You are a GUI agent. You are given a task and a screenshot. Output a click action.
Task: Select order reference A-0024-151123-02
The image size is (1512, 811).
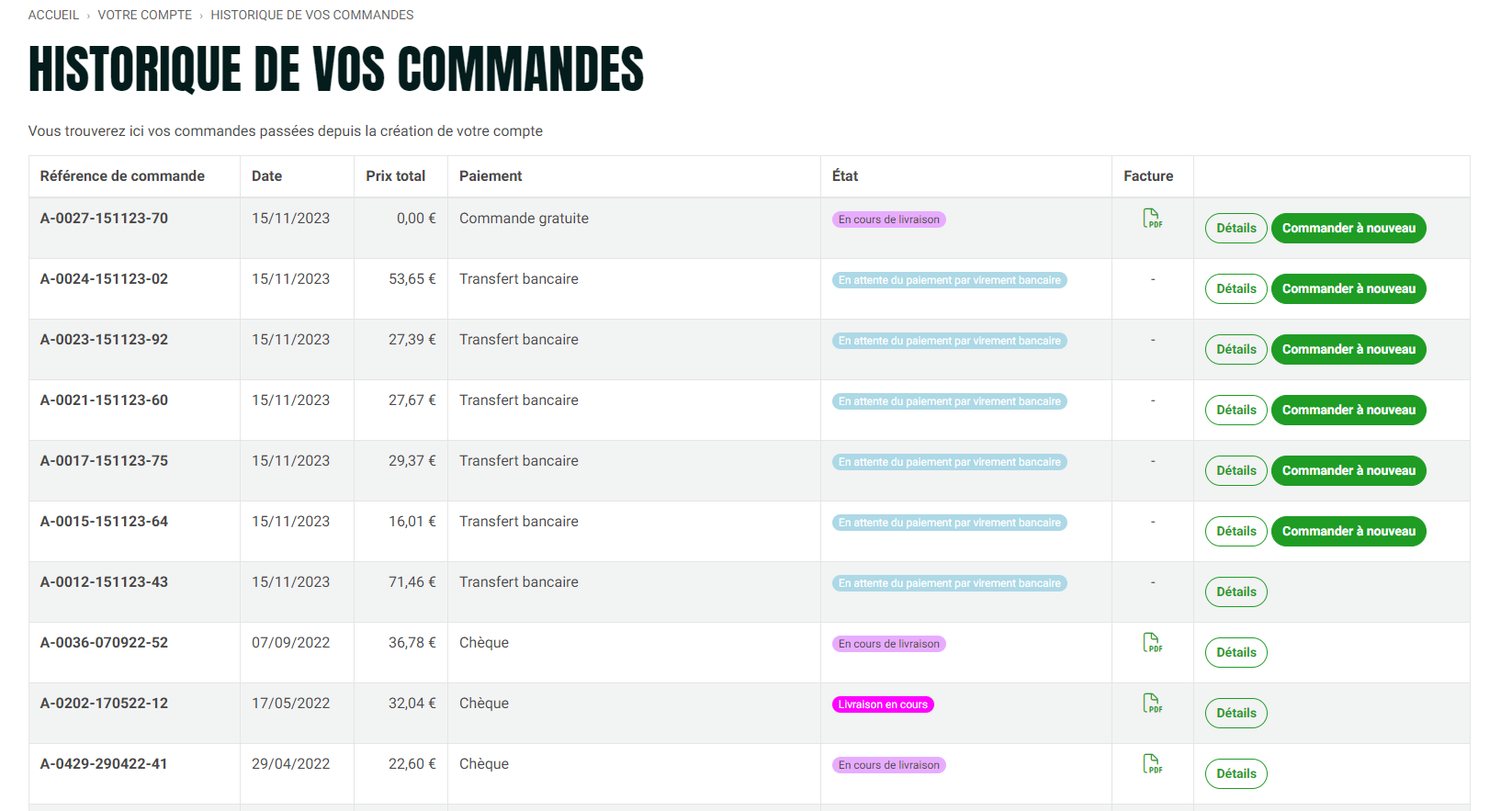(x=104, y=279)
